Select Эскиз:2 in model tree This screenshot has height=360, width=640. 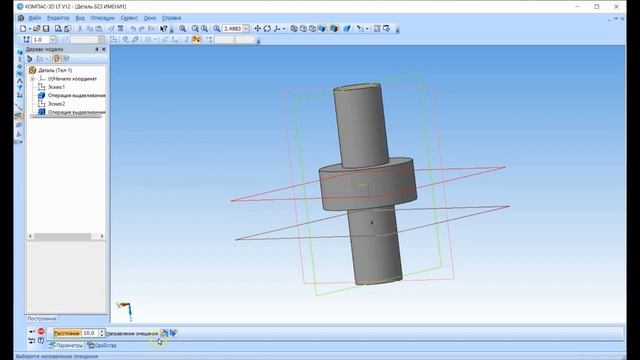[56, 104]
